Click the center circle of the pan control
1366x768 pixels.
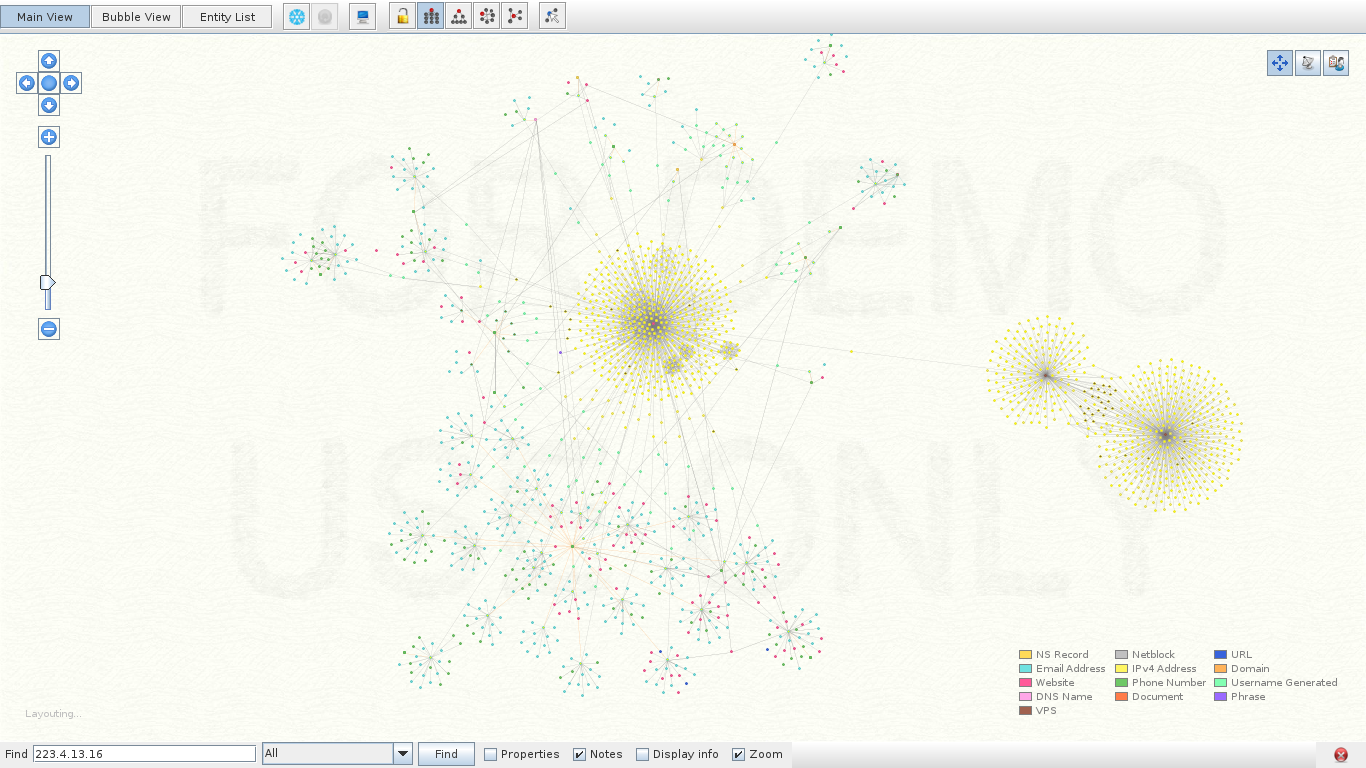pyautogui.click(x=49, y=83)
